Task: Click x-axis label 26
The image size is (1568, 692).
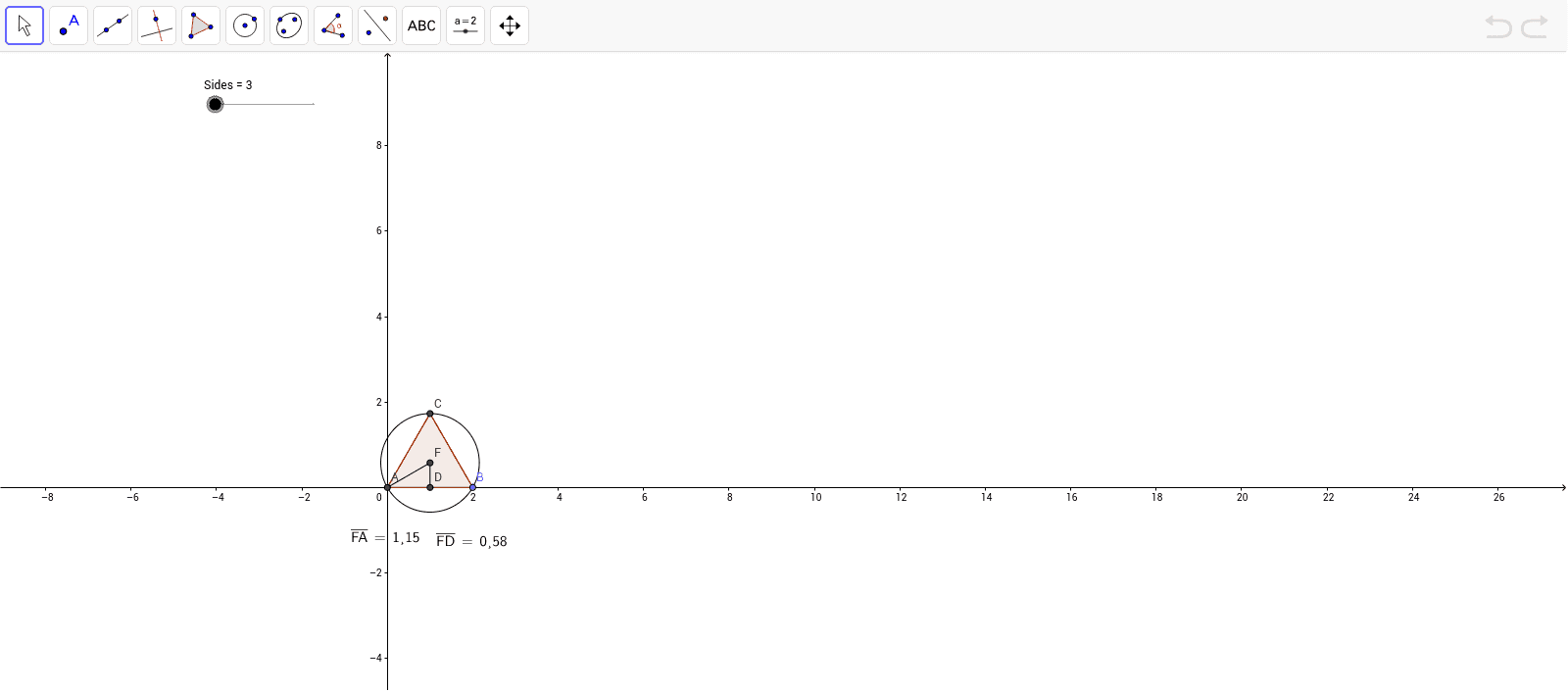Action: point(1499,497)
